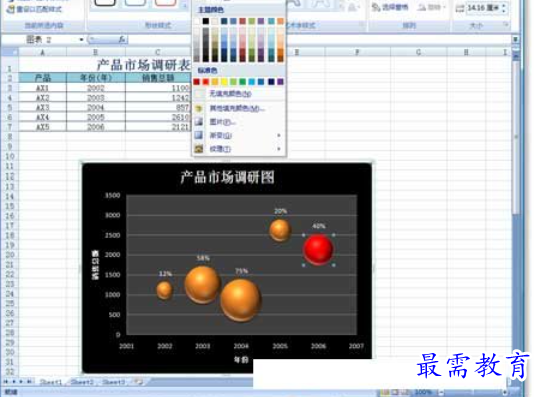Expand the Gradient submenu arrow
Screen dimensions: 538x397
pyautogui.click(x=279, y=136)
